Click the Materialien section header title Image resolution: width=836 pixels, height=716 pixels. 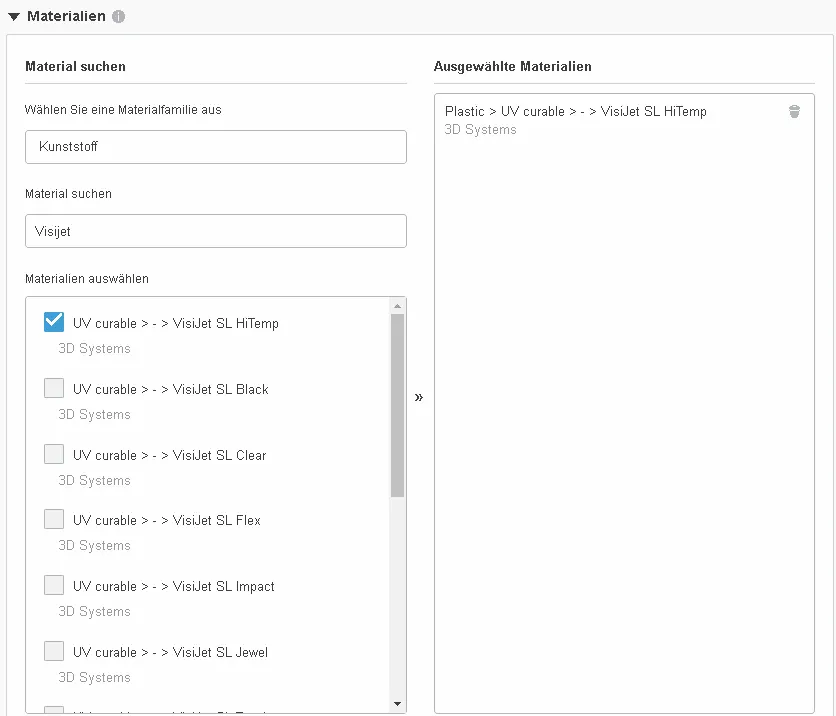[x=66, y=17]
